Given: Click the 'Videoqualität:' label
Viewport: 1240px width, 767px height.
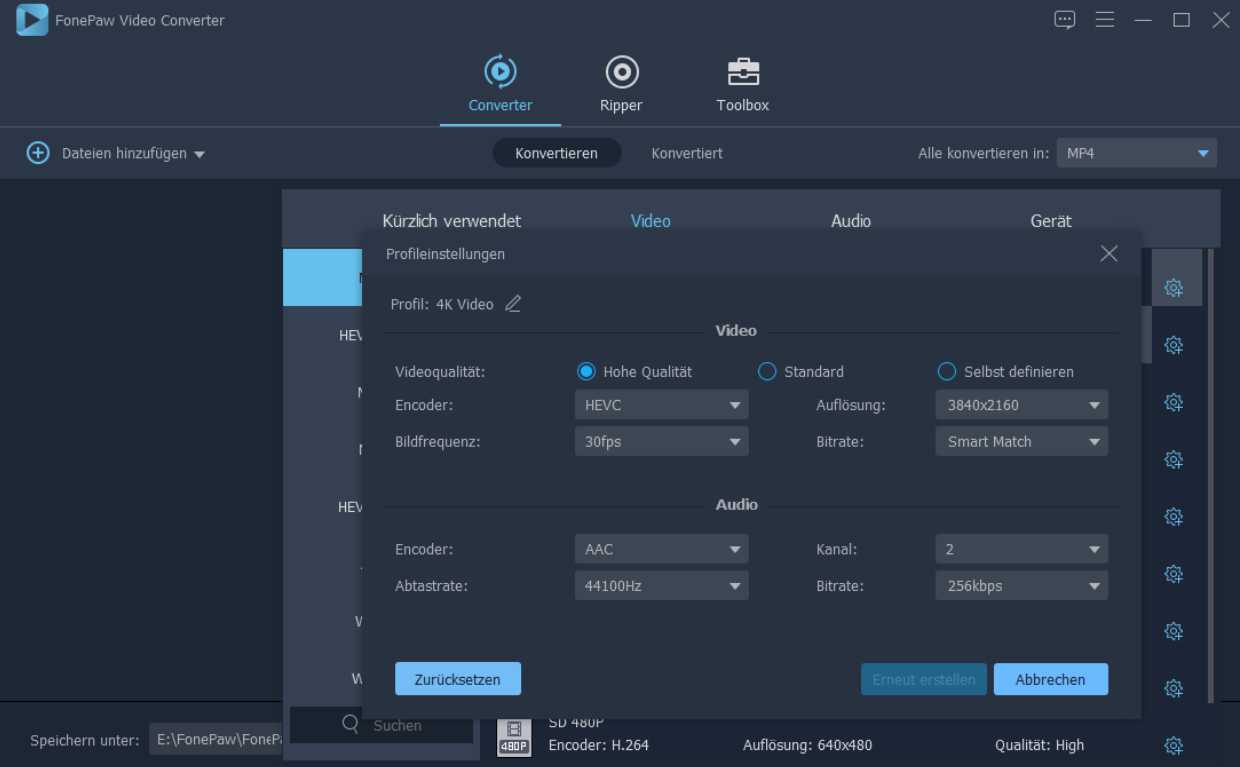Looking at the screenshot, I should coord(440,372).
